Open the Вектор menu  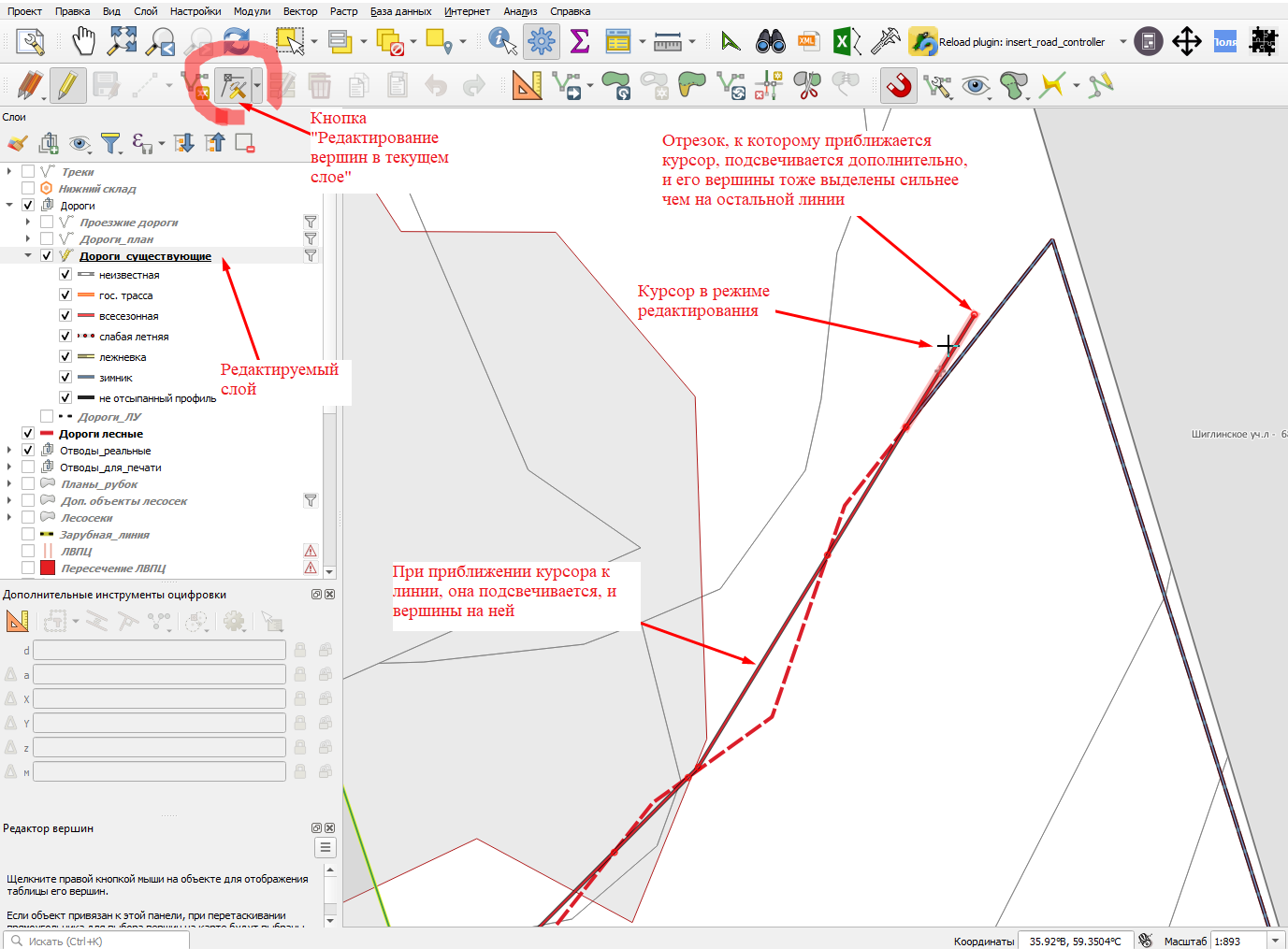pyautogui.click(x=300, y=11)
